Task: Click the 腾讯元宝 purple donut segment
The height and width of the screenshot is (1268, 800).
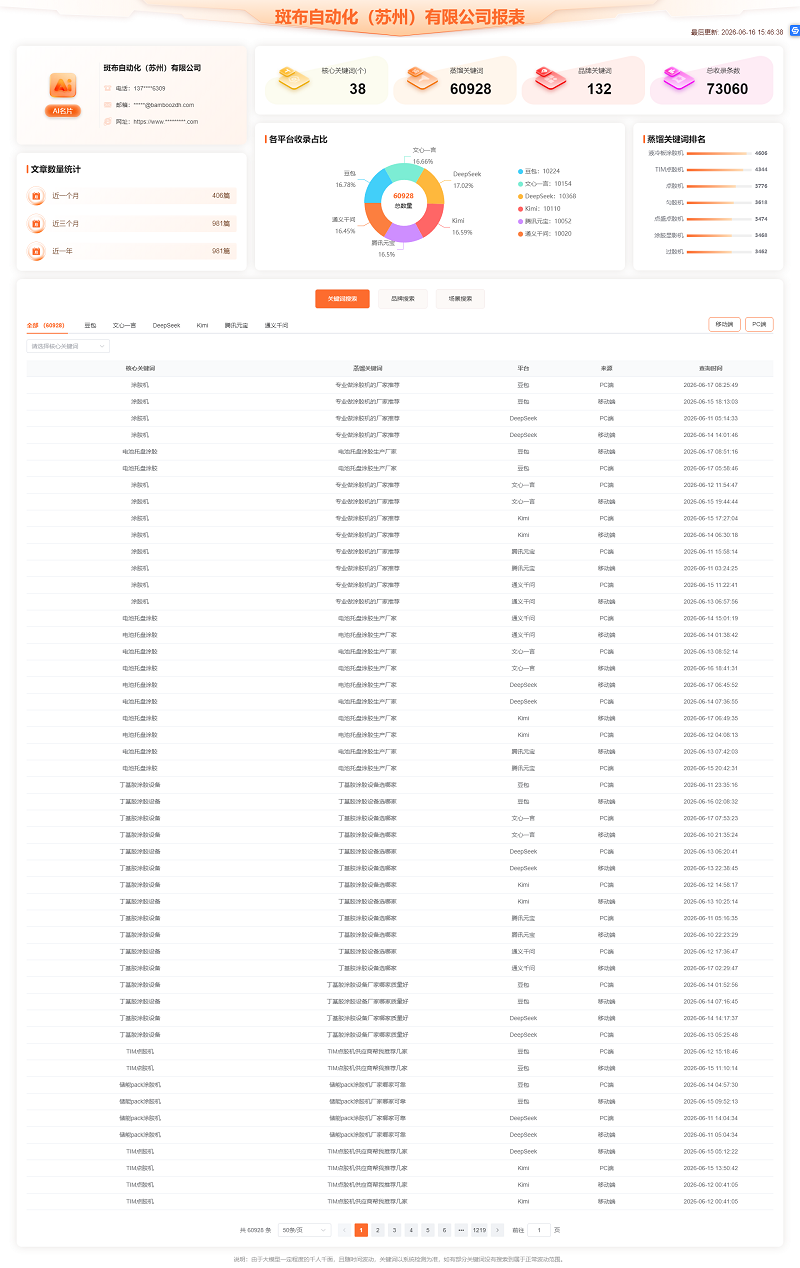Action: click(x=403, y=234)
